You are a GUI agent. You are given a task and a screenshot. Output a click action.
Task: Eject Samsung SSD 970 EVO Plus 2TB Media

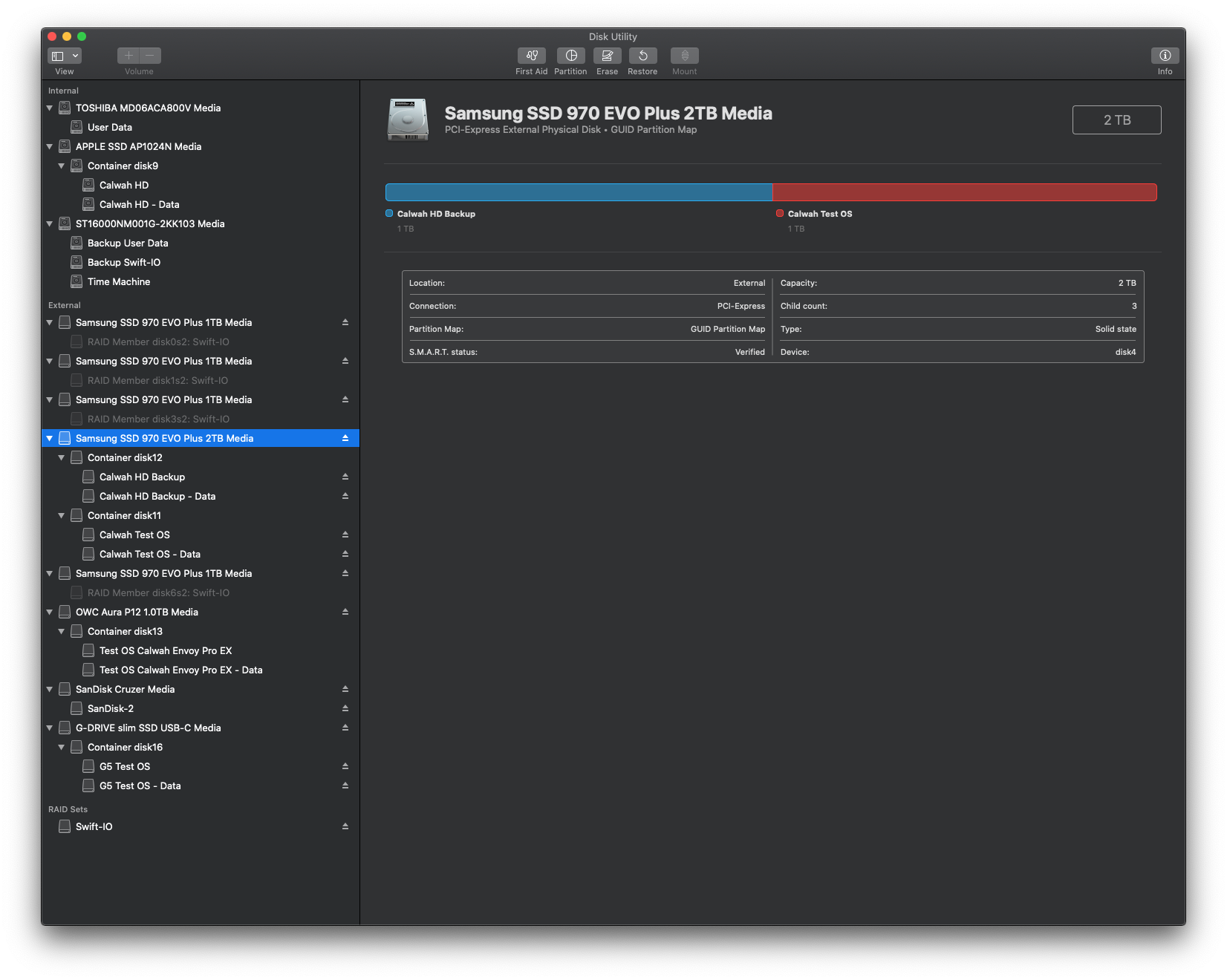(345, 439)
